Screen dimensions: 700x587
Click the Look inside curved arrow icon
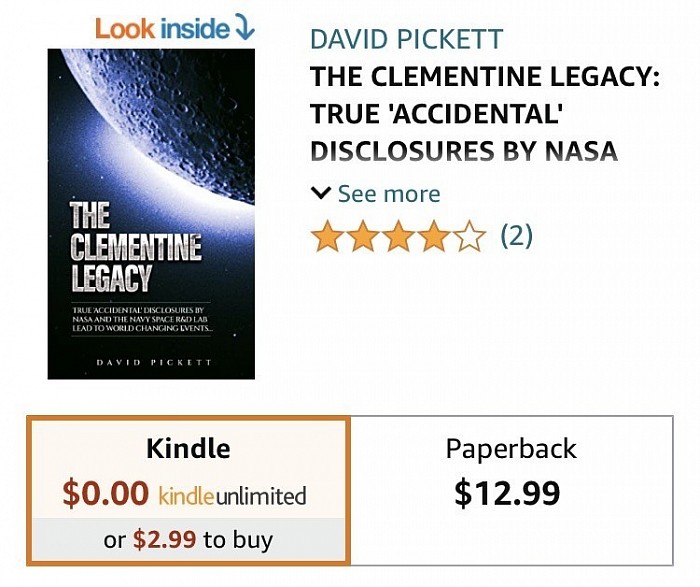(244, 27)
